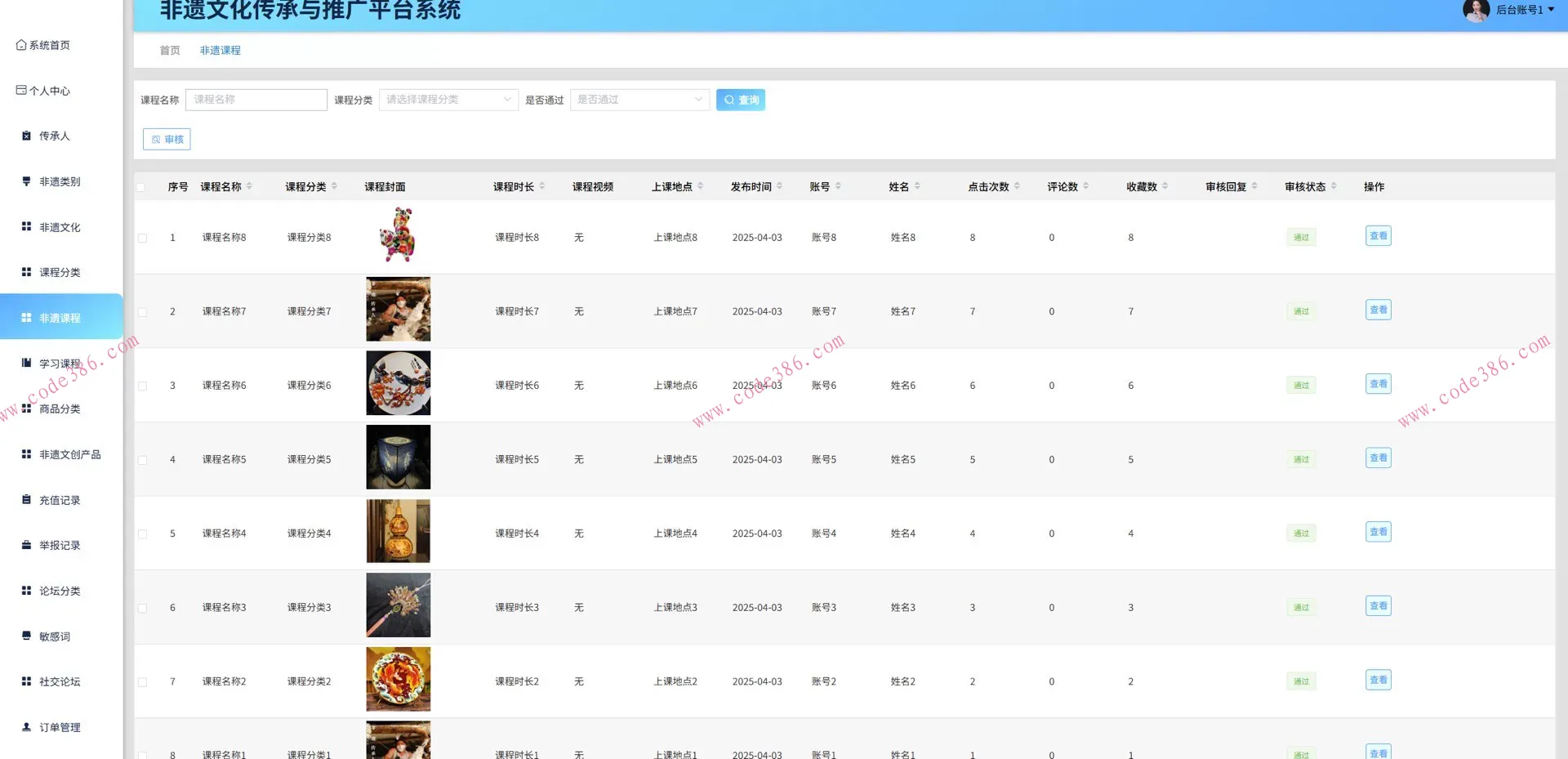The height and width of the screenshot is (759, 1568).
Task: Check the row for 课程名称3
Action: (x=142, y=608)
